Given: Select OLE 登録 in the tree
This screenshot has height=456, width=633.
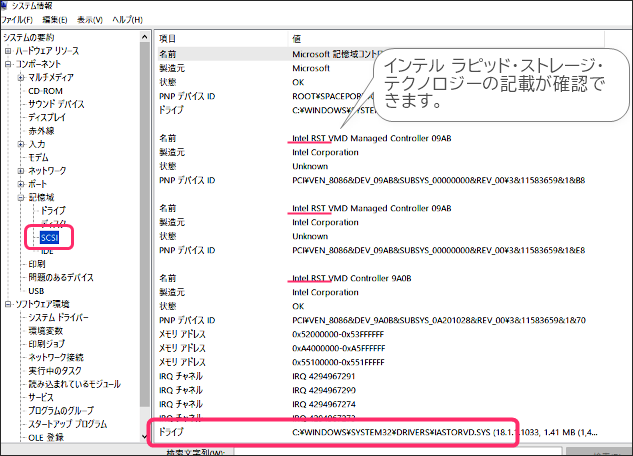Looking at the screenshot, I should 46,437.
